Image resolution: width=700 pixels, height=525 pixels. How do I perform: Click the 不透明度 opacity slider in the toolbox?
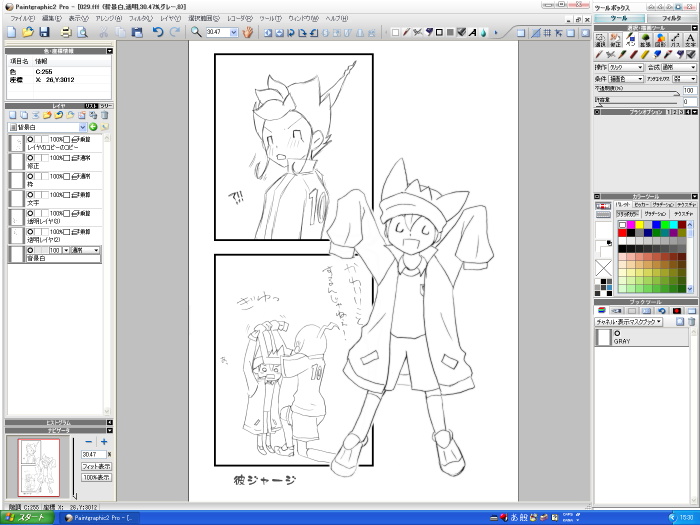(x=638, y=93)
